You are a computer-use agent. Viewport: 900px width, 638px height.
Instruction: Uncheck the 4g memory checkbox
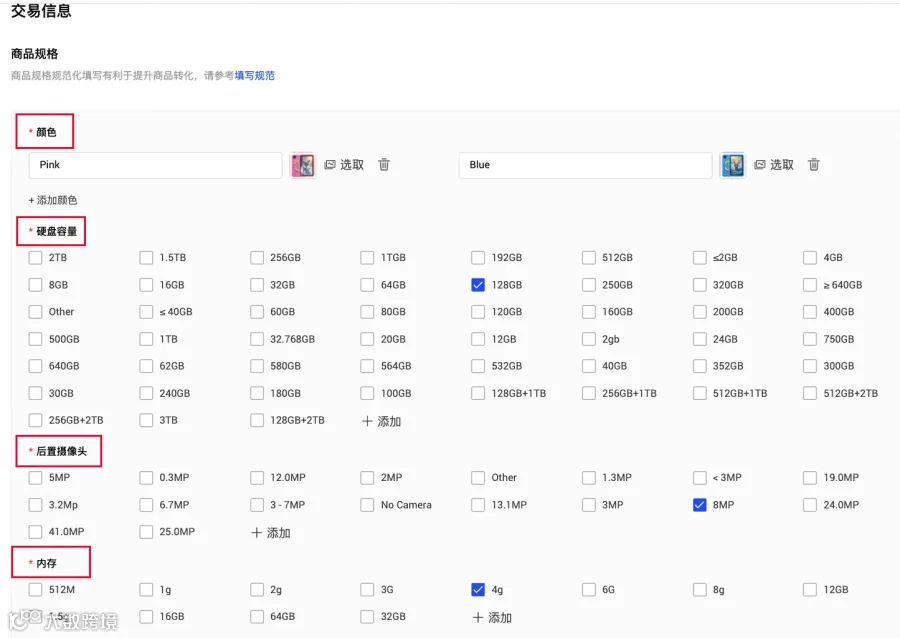point(478,589)
